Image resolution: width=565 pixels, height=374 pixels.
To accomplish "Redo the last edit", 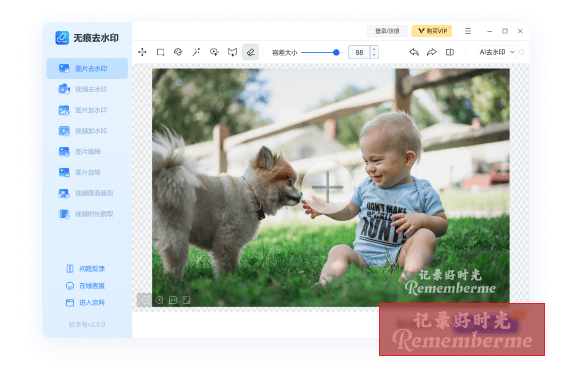I will [x=432, y=52].
